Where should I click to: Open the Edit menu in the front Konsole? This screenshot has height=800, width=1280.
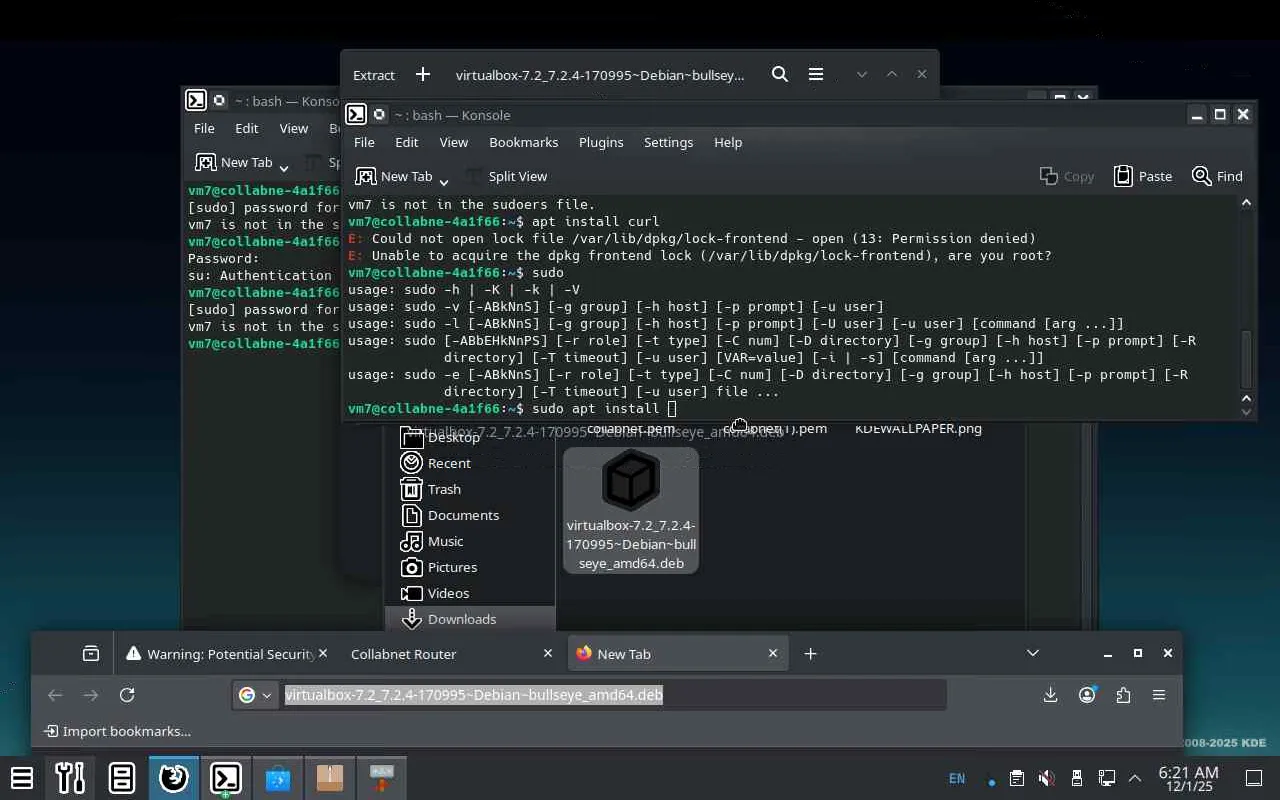tap(406, 142)
